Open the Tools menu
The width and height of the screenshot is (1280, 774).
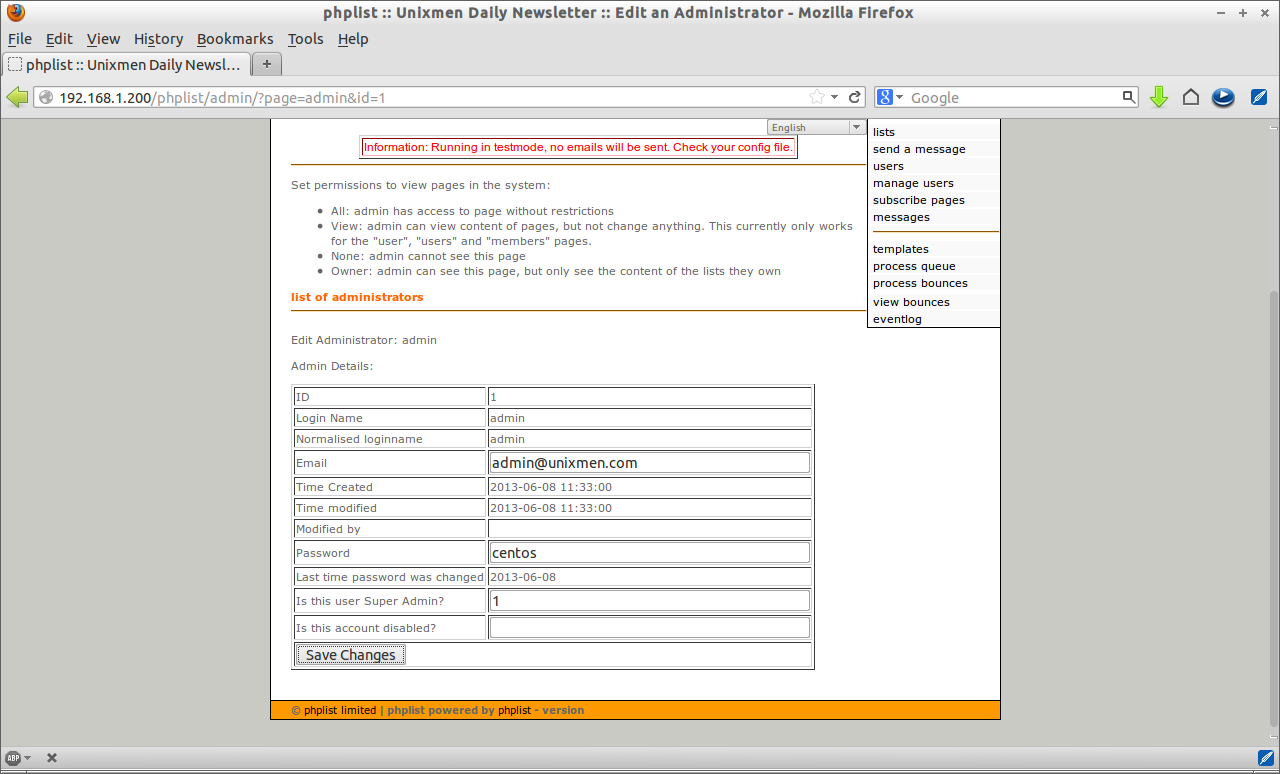point(305,39)
